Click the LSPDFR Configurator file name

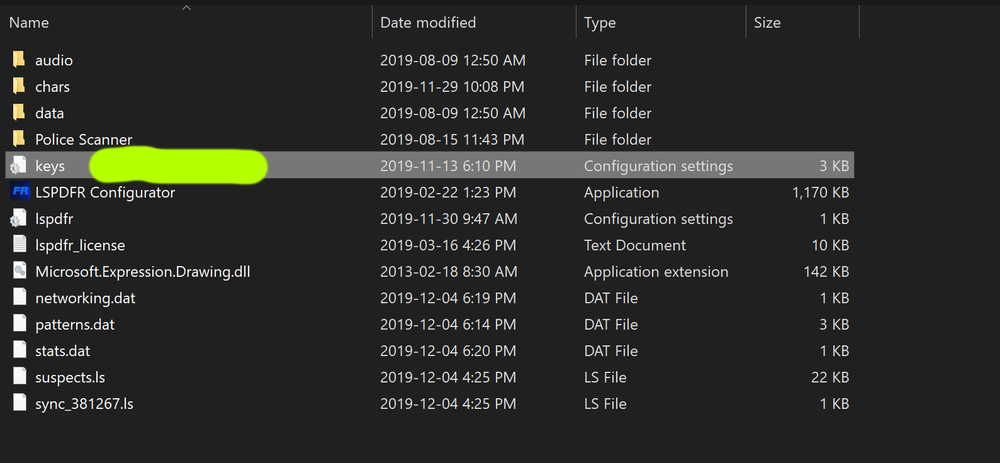pyautogui.click(x=105, y=192)
